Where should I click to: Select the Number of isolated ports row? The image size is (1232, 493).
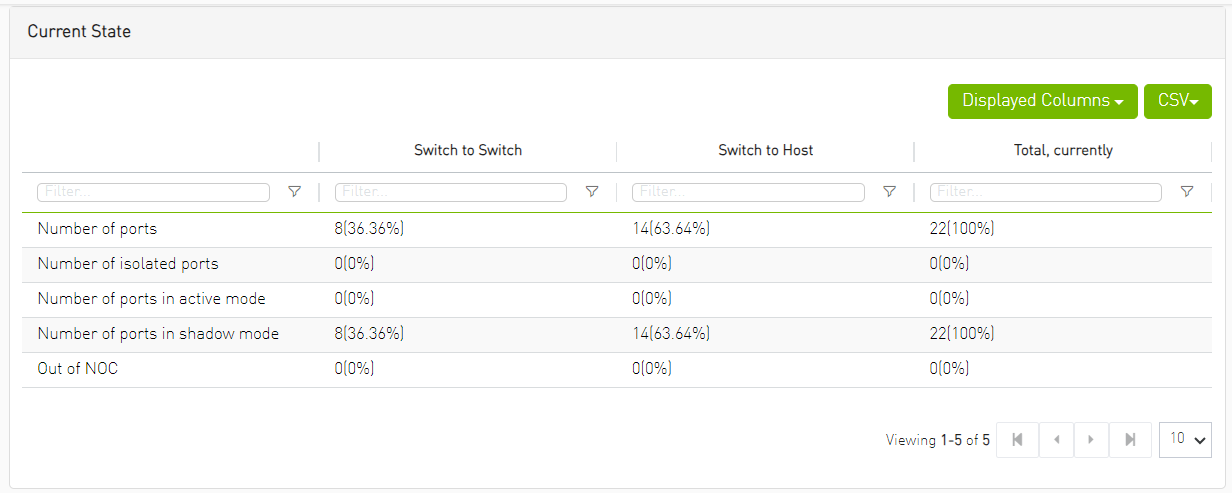click(x=128, y=264)
